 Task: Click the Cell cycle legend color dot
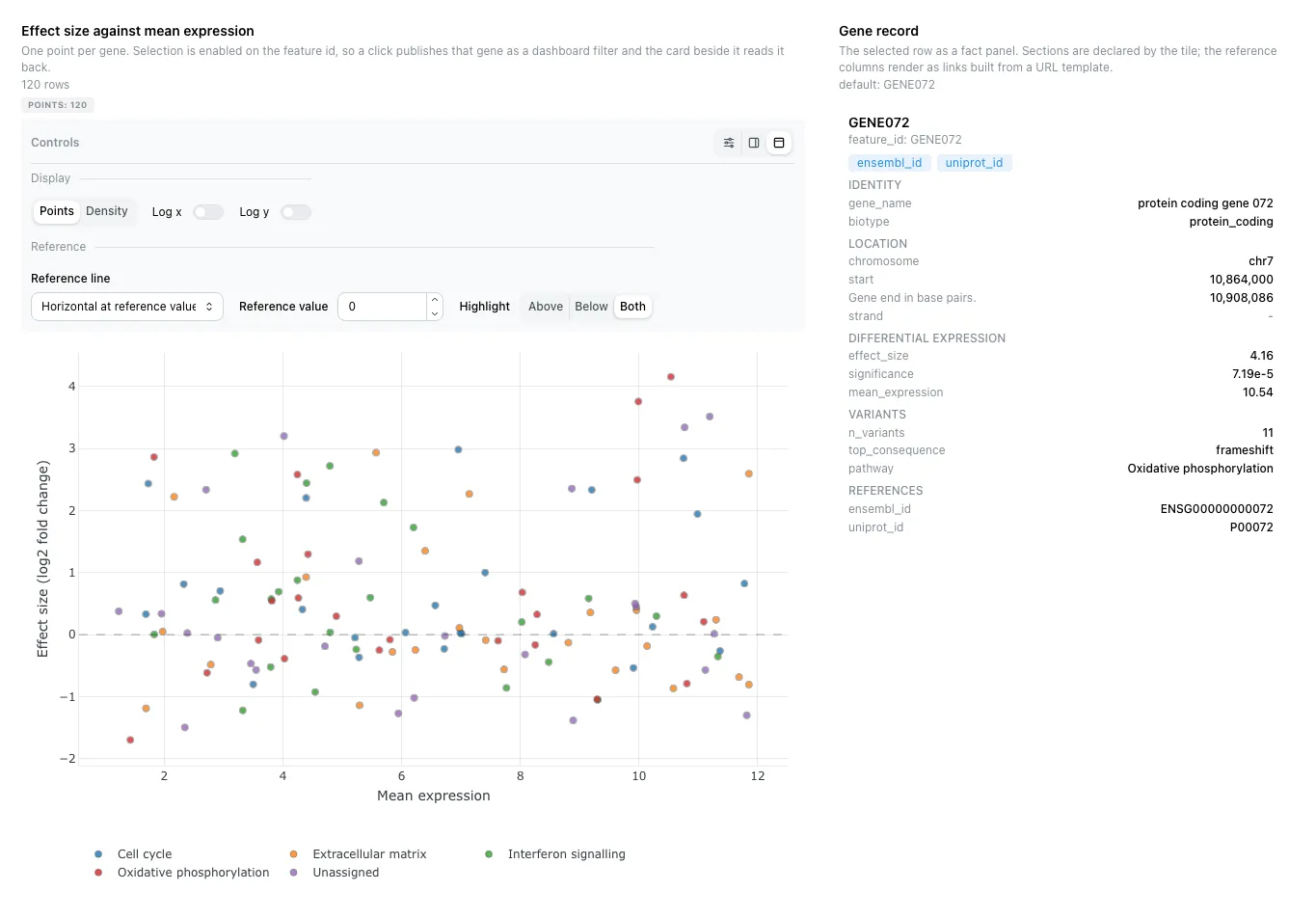click(x=98, y=854)
